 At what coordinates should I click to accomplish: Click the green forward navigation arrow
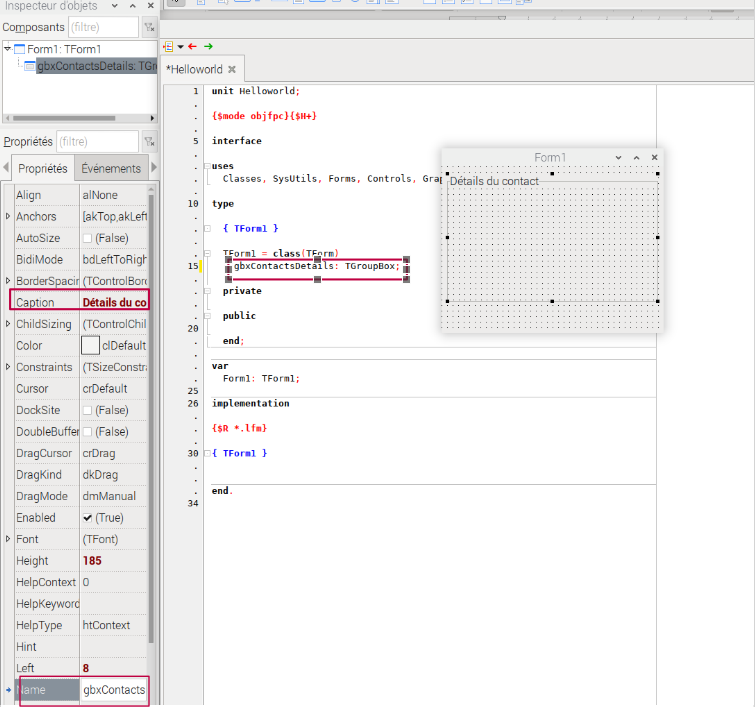coord(208,46)
